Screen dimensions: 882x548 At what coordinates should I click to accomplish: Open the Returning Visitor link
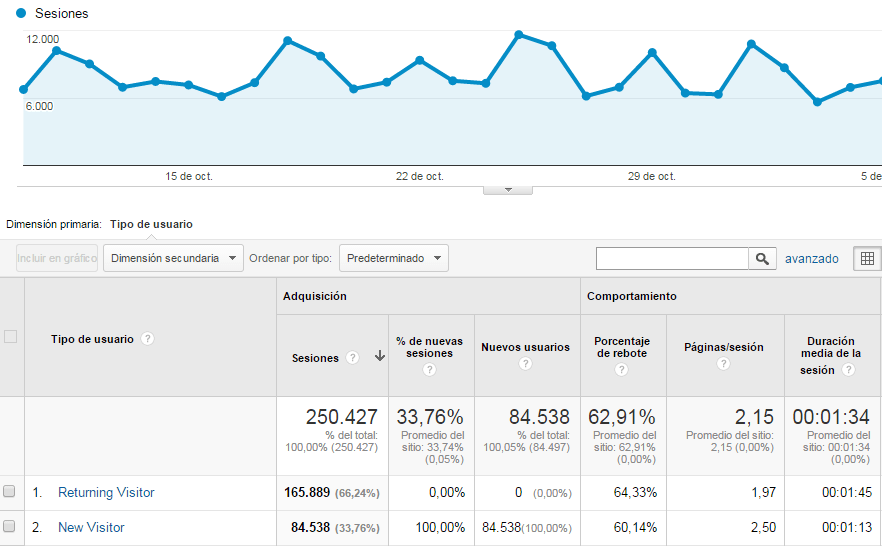tap(106, 492)
